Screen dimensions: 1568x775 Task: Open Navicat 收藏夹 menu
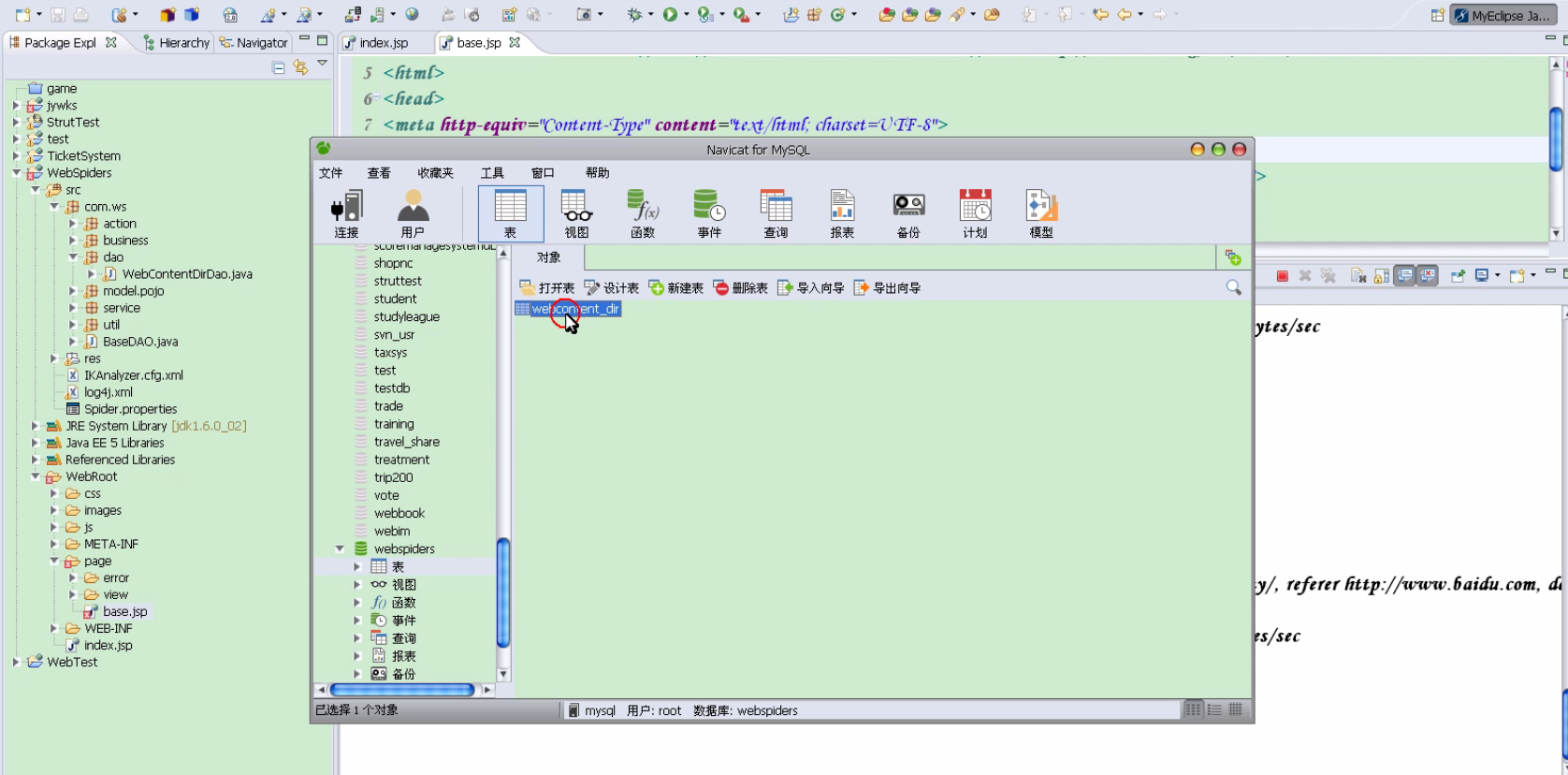click(x=435, y=173)
